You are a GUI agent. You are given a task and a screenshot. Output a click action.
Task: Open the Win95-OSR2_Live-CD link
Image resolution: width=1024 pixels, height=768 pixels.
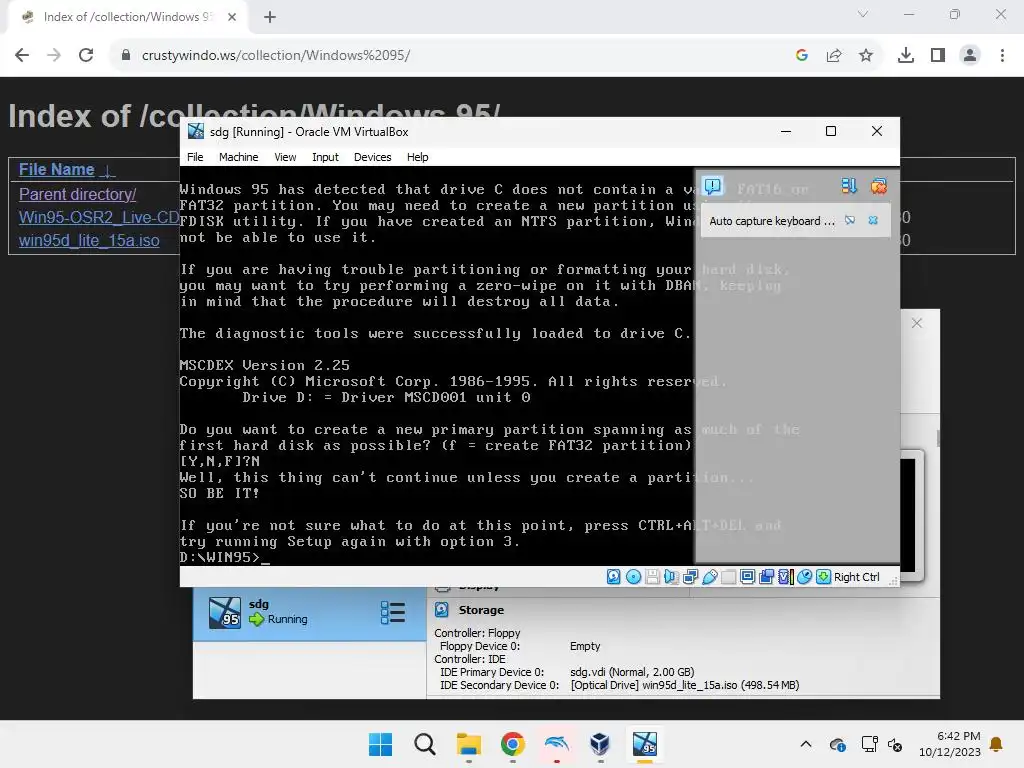99,217
